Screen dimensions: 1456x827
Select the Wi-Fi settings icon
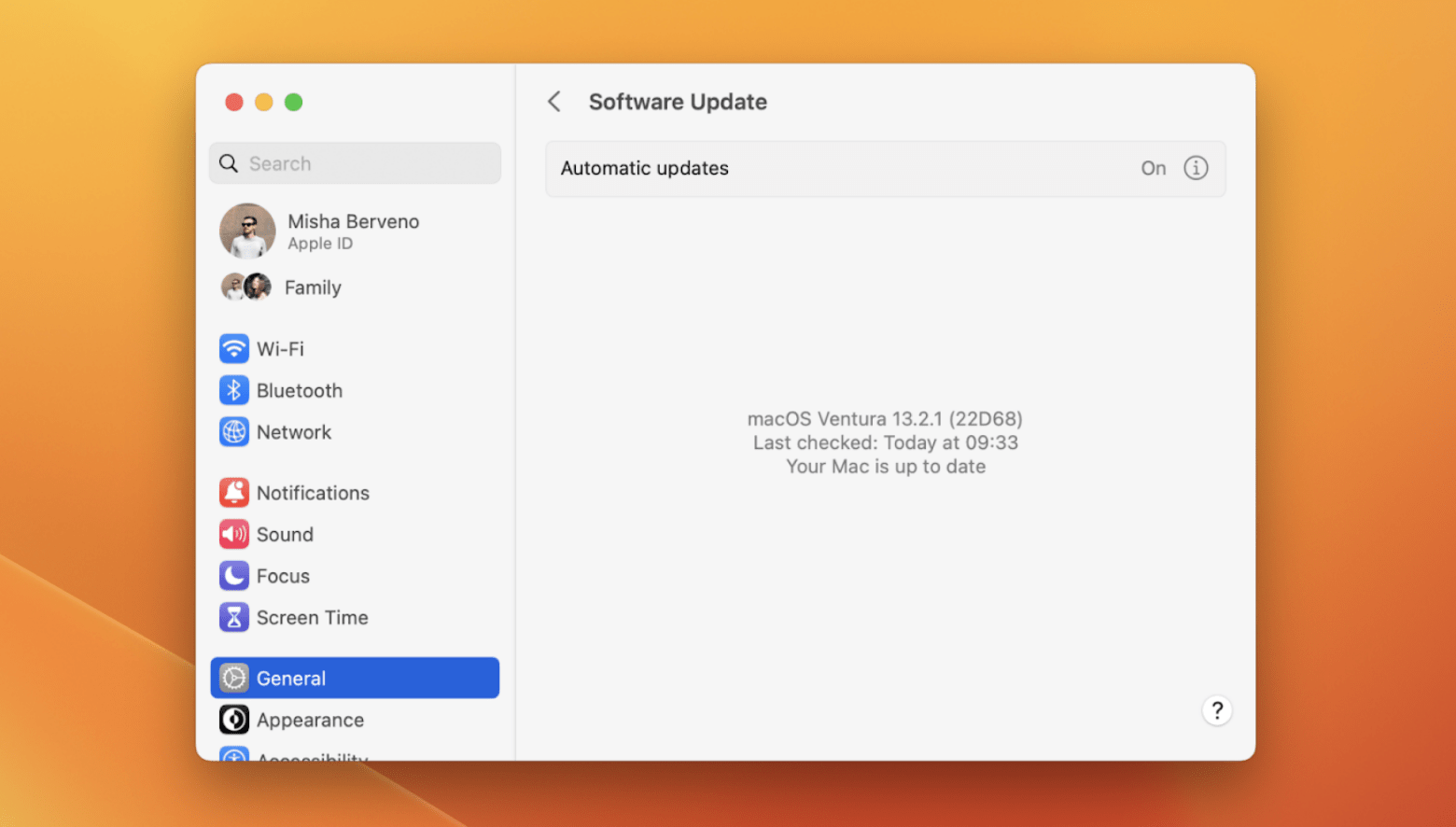click(234, 348)
